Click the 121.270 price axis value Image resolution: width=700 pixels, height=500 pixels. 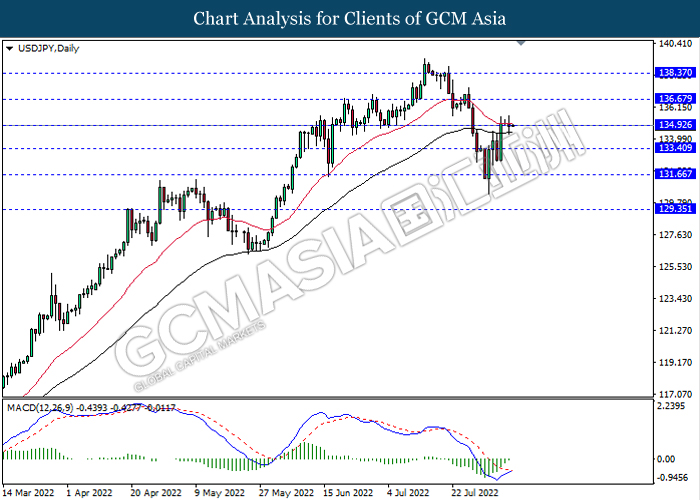tap(675, 331)
